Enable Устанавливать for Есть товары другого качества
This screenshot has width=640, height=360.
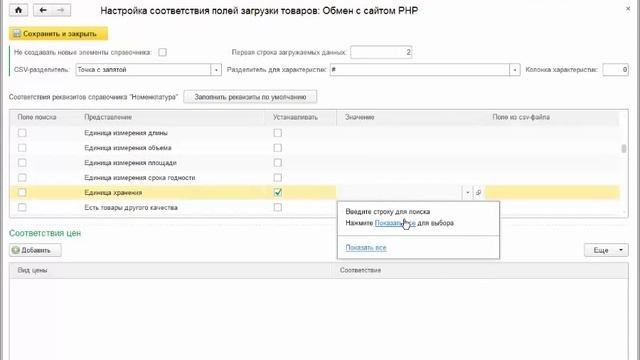pos(278,207)
